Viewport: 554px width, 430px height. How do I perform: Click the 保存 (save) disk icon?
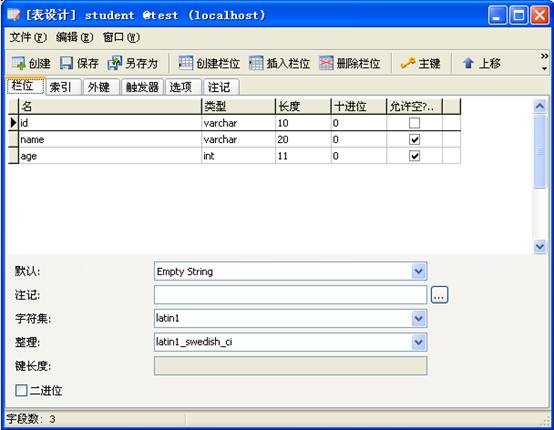click(66, 63)
